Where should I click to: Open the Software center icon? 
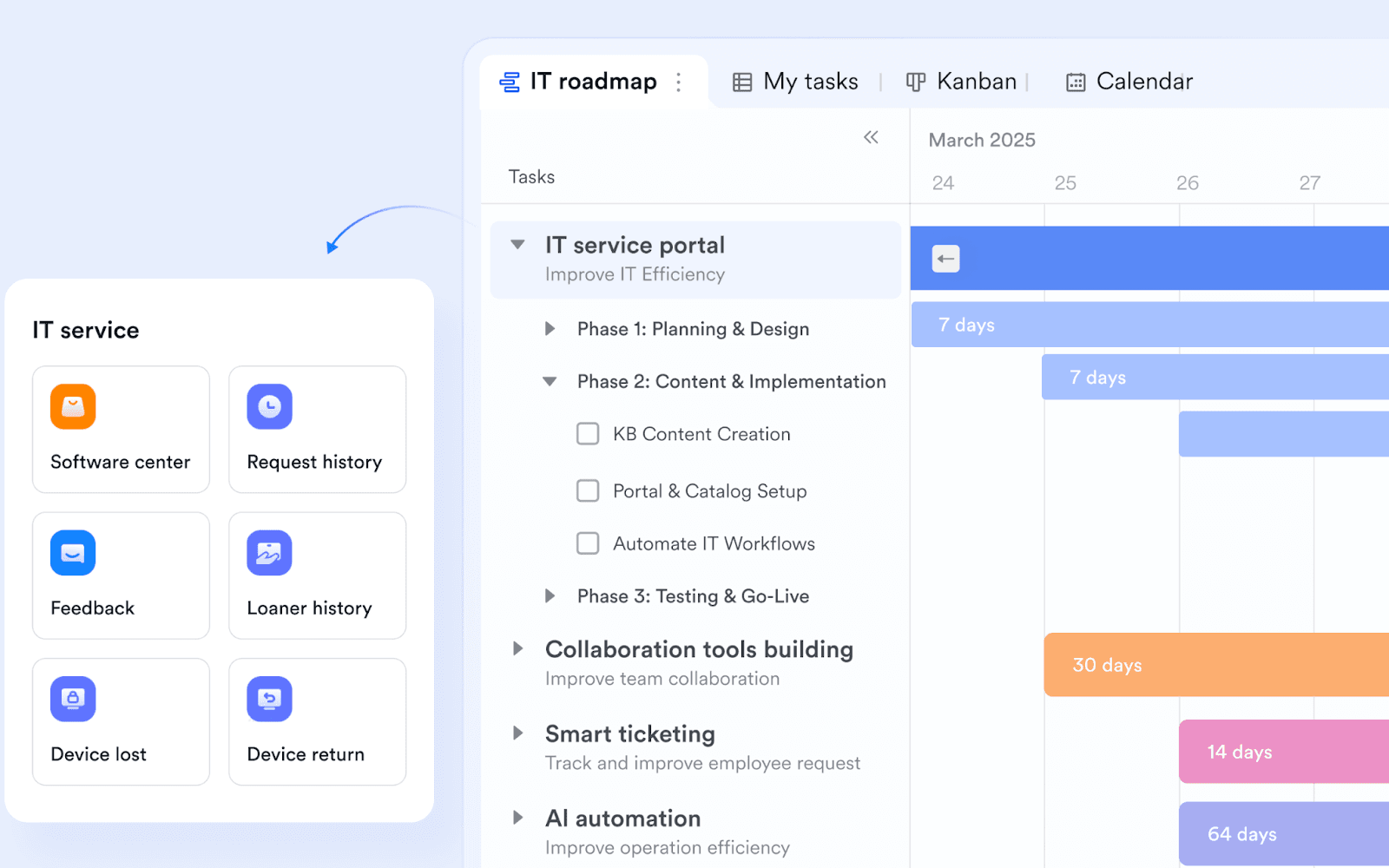(x=73, y=406)
